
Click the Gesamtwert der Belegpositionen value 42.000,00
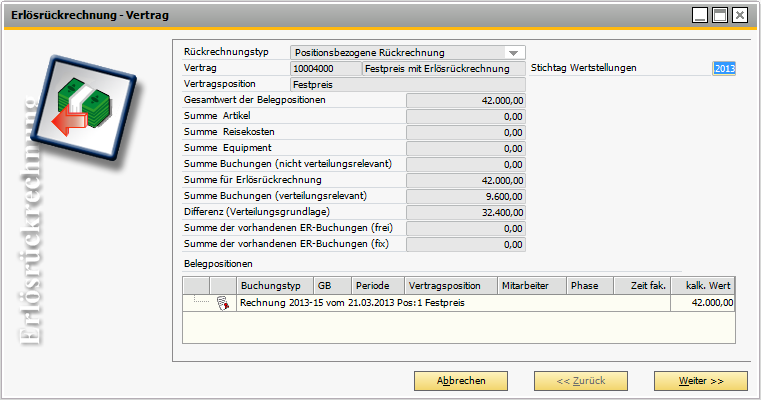466,100
